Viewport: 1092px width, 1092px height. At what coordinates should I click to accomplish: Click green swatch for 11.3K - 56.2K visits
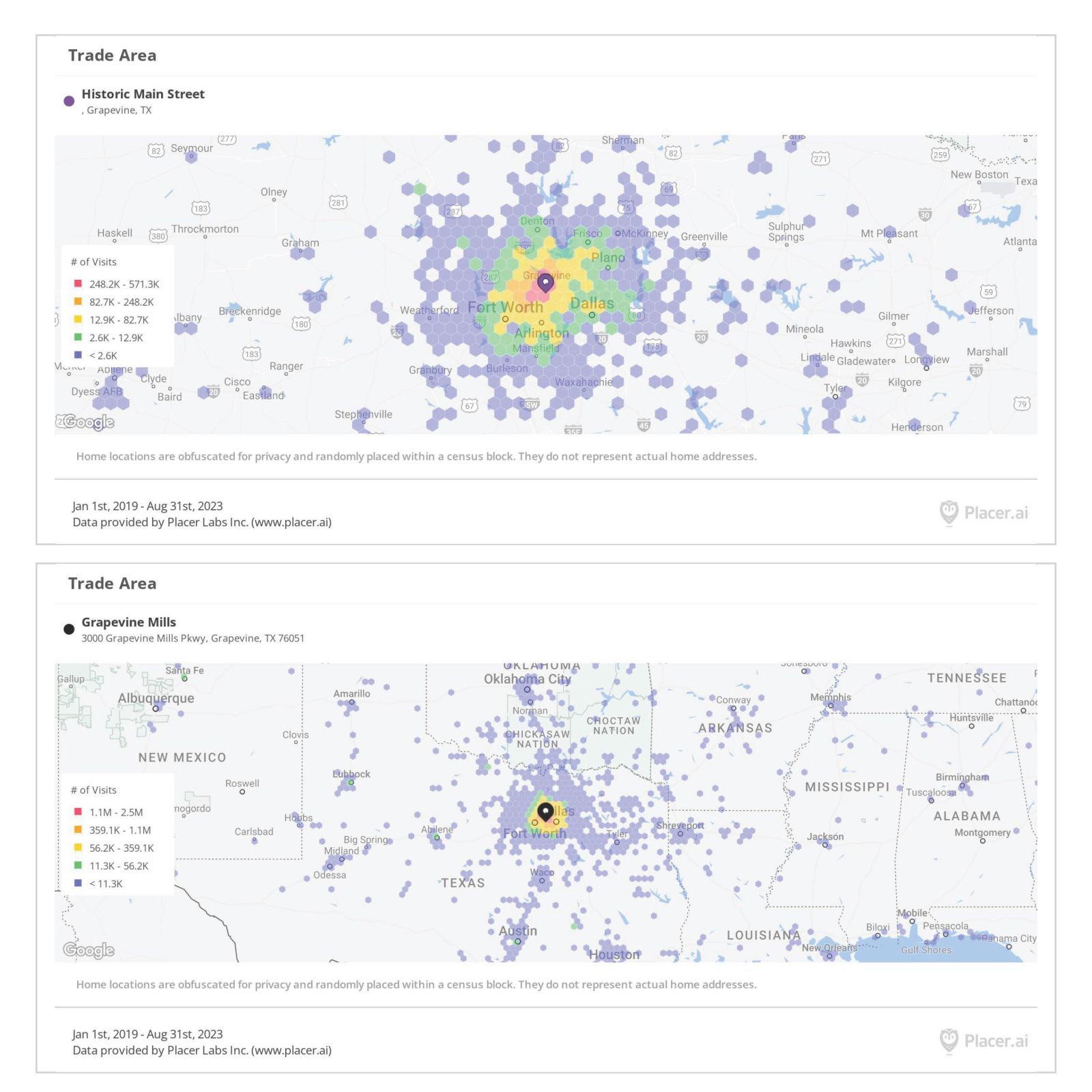pos(78,865)
